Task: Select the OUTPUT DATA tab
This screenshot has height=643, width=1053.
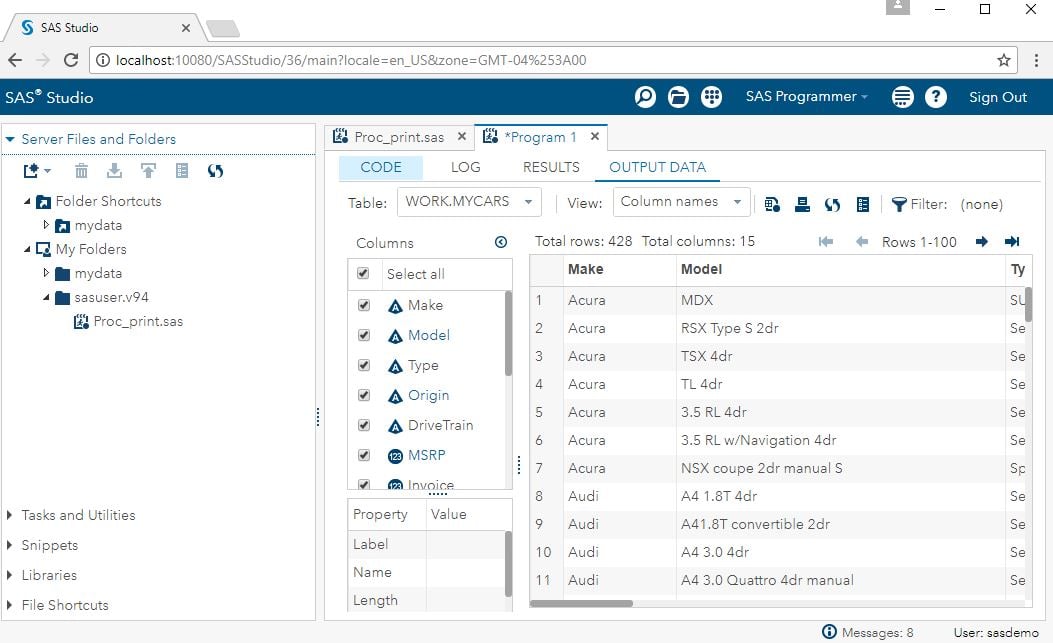Action: pos(657,167)
